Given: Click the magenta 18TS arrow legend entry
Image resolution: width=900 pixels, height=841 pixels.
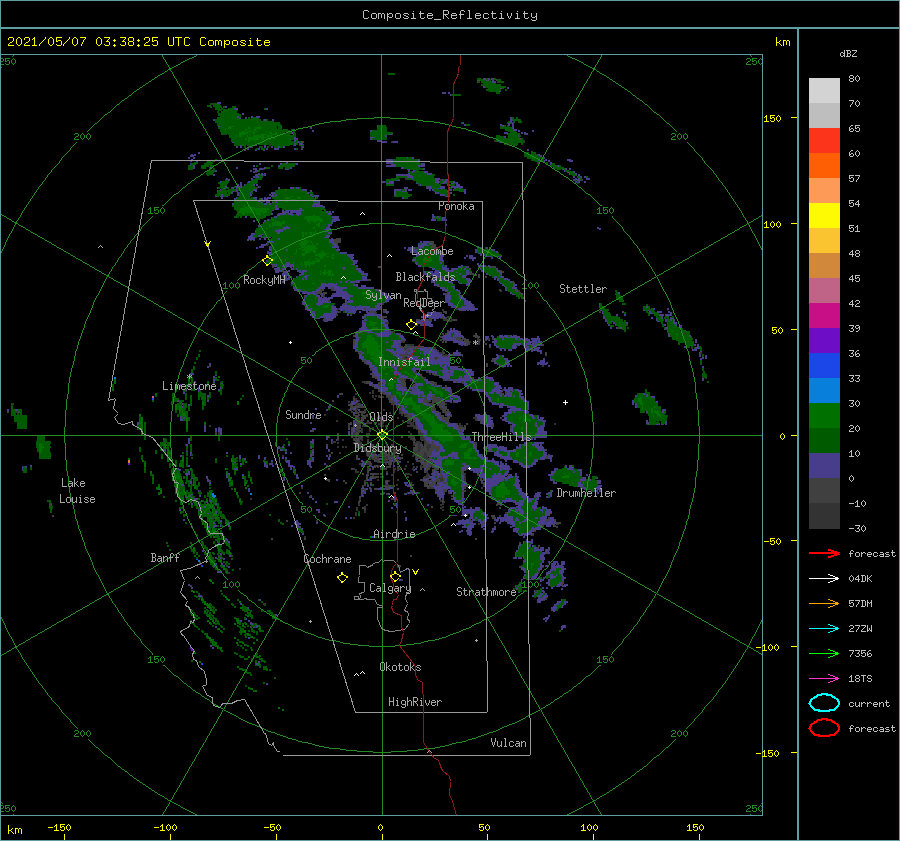Looking at the screenshot, I should click(824, 679).
